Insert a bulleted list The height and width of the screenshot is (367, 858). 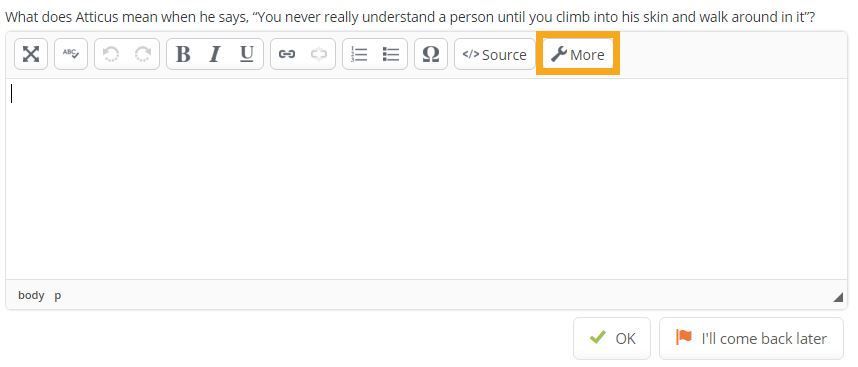391,54
